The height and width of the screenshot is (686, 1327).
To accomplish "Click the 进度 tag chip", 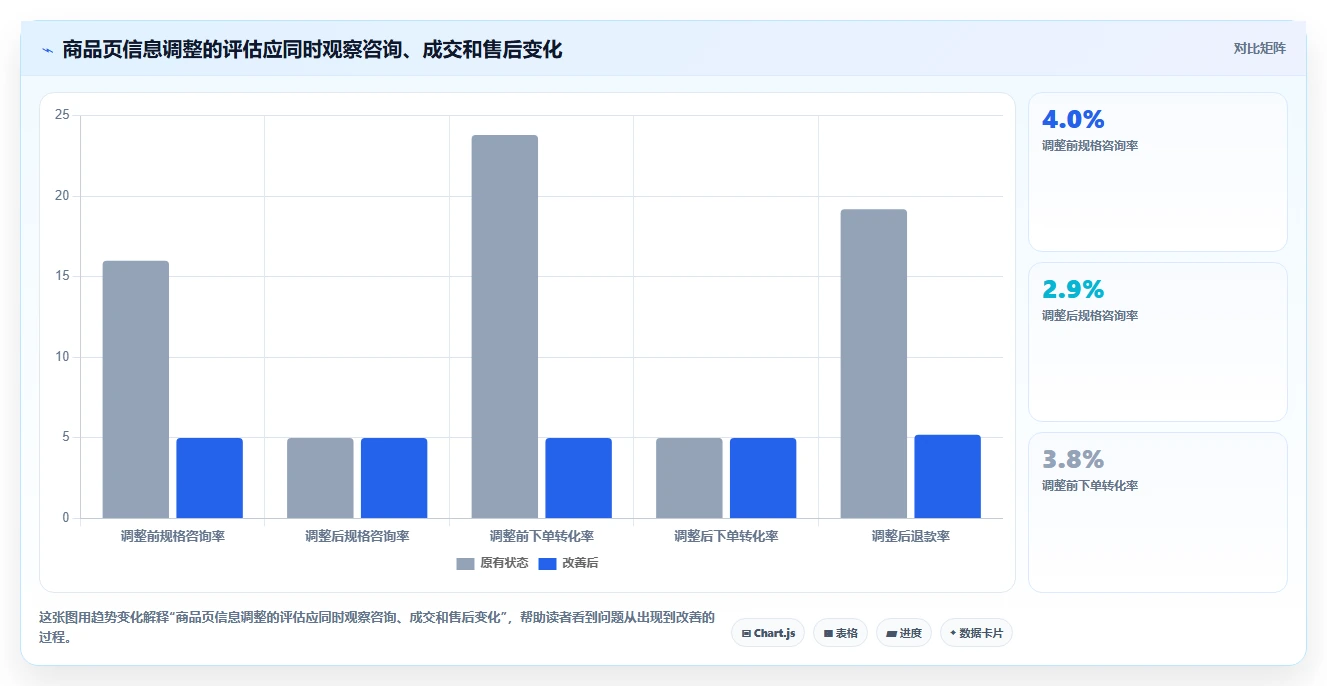I will pos(904,633).
